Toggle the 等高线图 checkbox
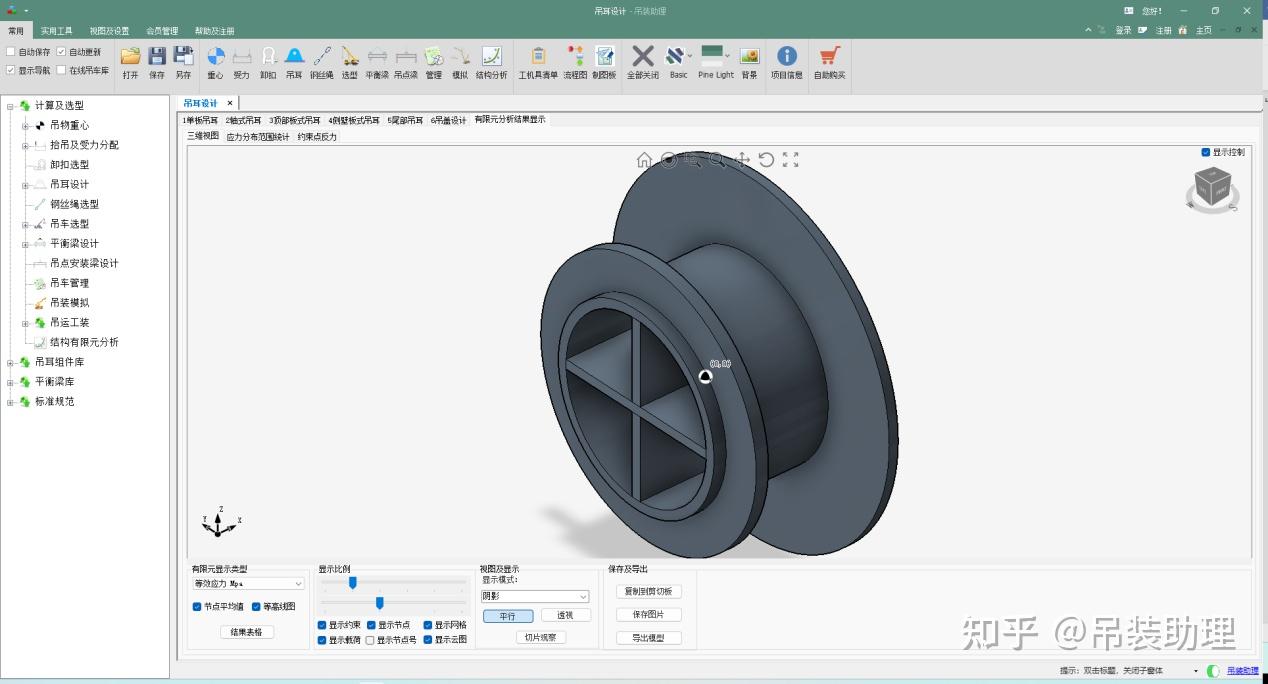 (x=256, y=606)
